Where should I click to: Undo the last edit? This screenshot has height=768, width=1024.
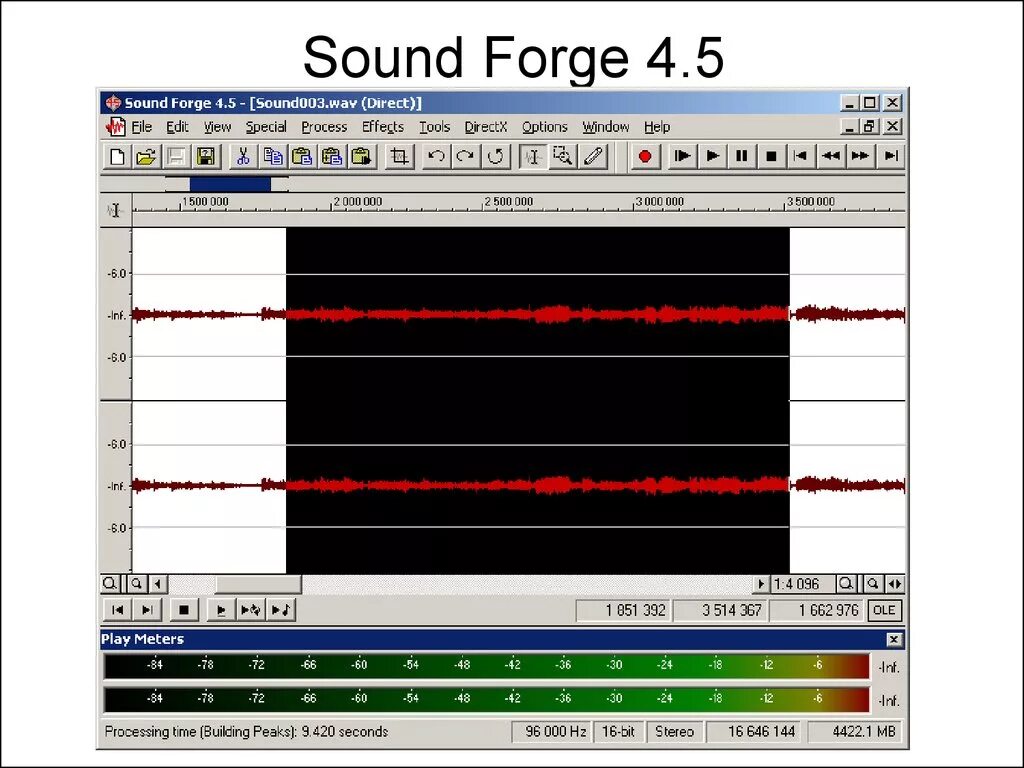(x=436, y=157)
